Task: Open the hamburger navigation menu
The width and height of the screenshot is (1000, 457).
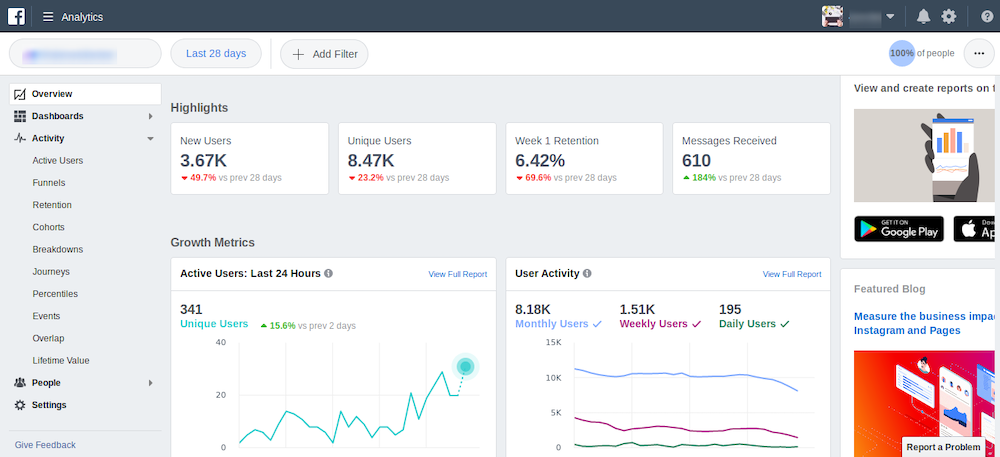Action: pyautogui.click(x=48, y=17)
